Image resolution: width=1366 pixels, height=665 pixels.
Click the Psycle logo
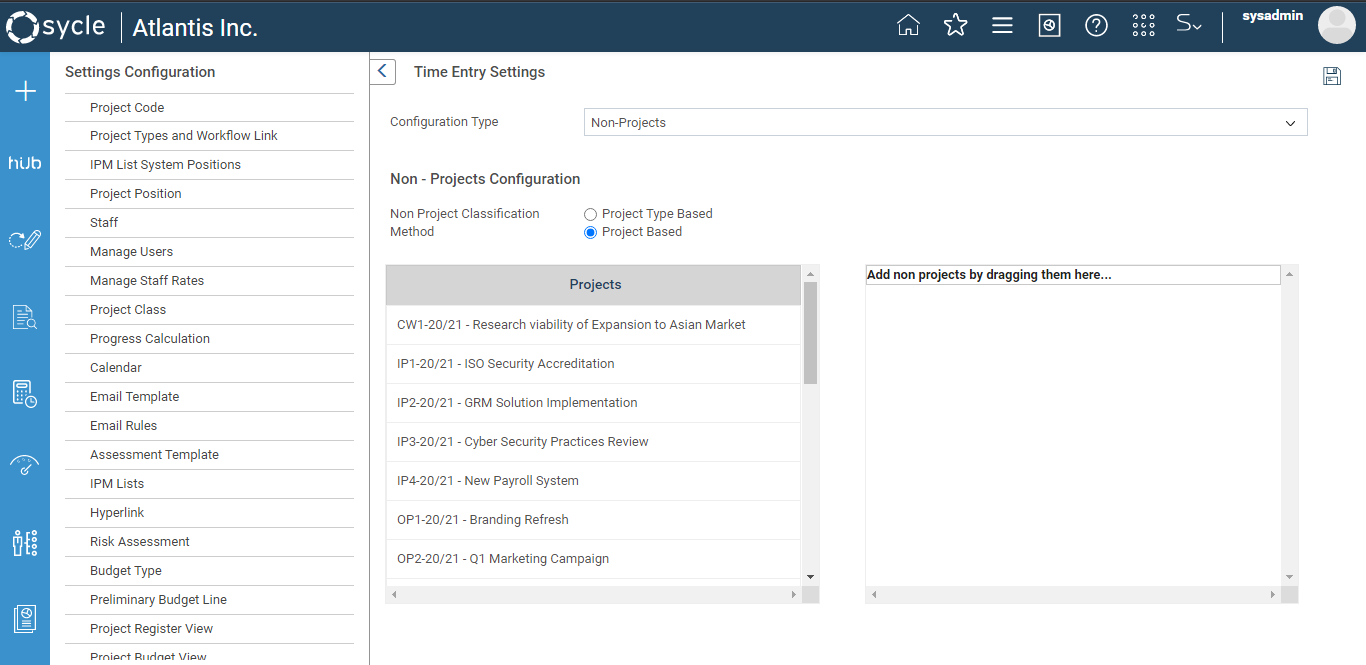(56, 26)
